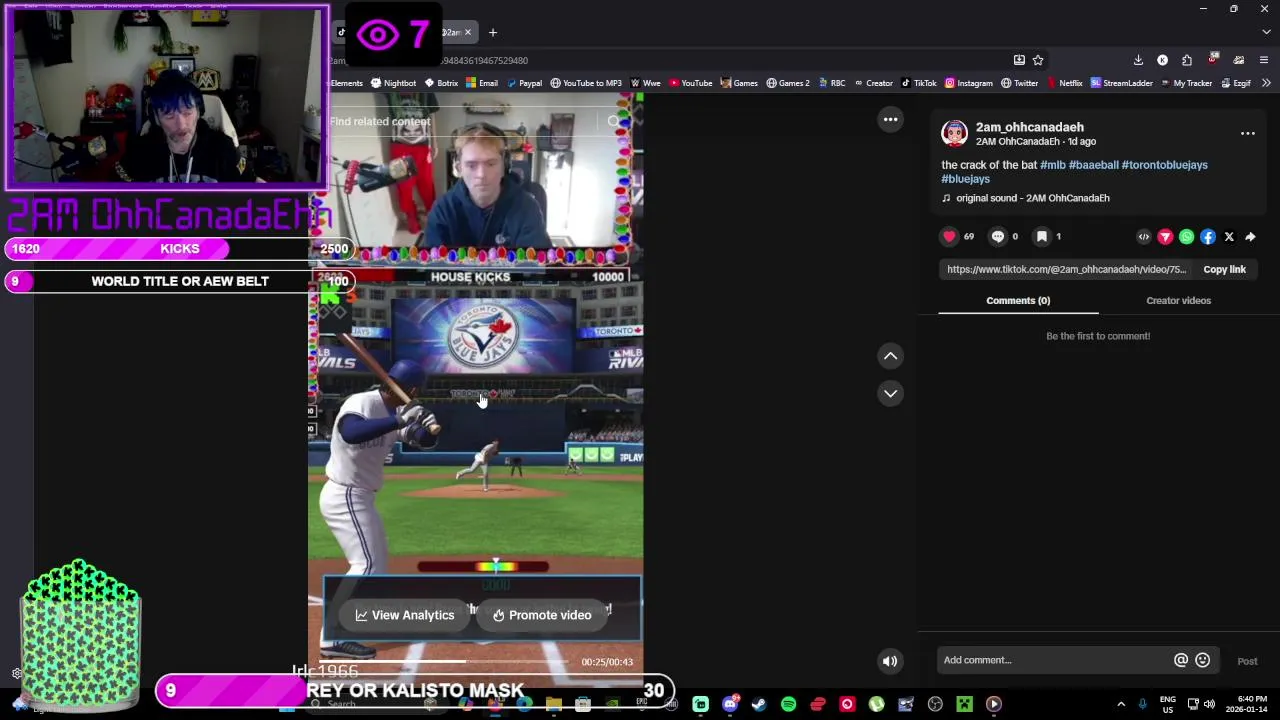Viewport: 1280px width, 720px height.
Task: Open the Instagram bookmark
Action: [x=969, y=83]
